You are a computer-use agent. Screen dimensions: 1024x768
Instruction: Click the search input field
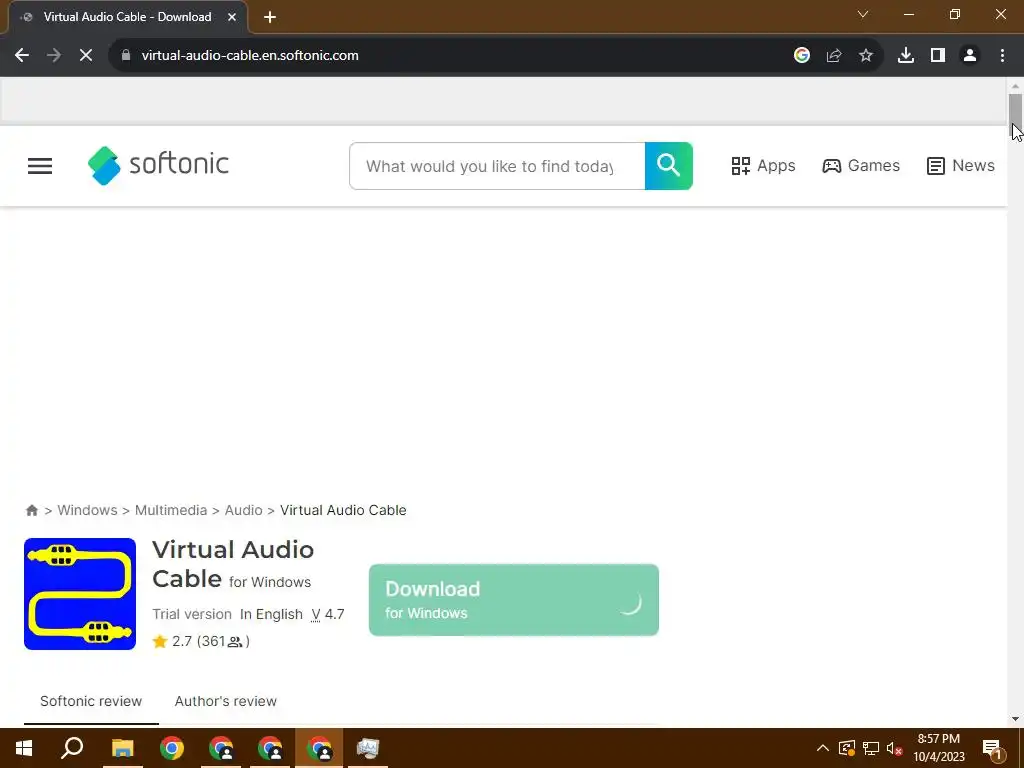pyautogui.click(x=497, y=166)
